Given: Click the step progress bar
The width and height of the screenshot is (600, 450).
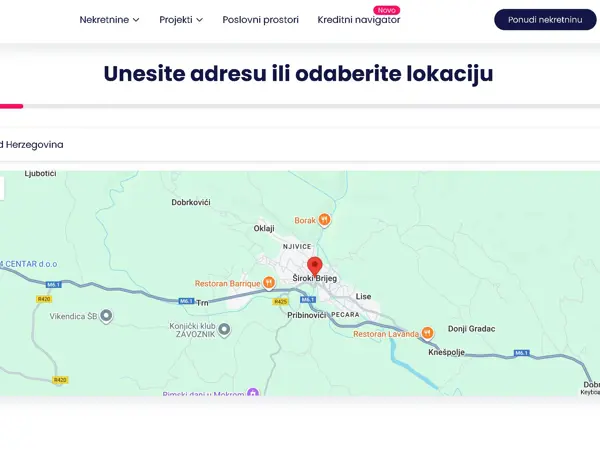Looking at the screenshot, I should click(x=300, y=106).
